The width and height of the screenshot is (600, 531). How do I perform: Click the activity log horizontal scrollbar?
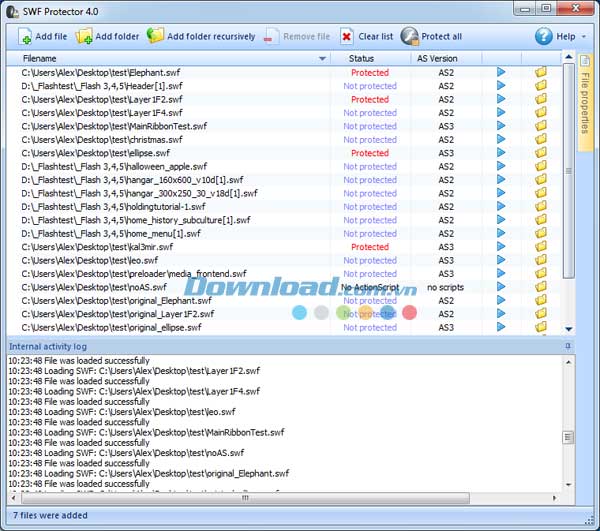click(x=240, y=498)
